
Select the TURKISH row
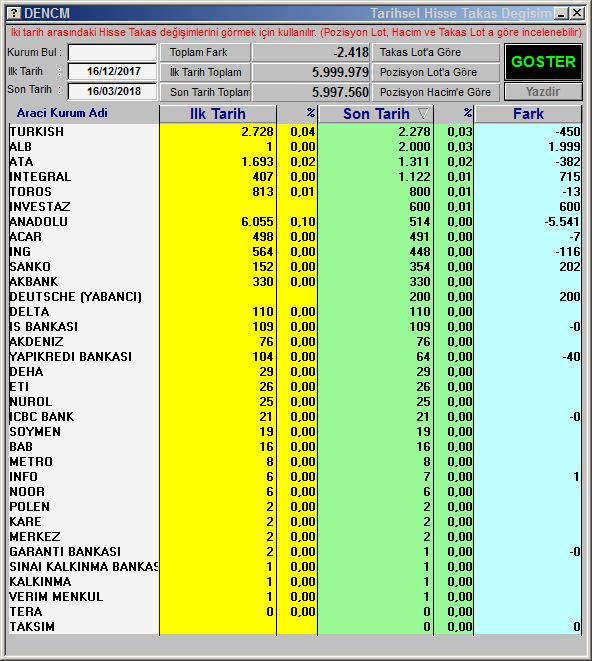coord(295,132)
